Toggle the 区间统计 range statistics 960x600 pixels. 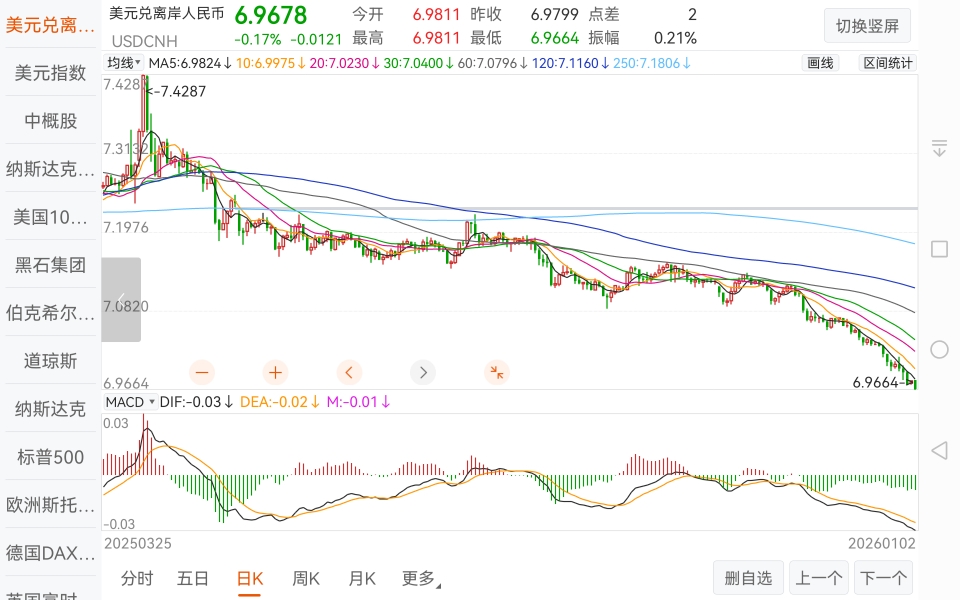coord(887,63)
